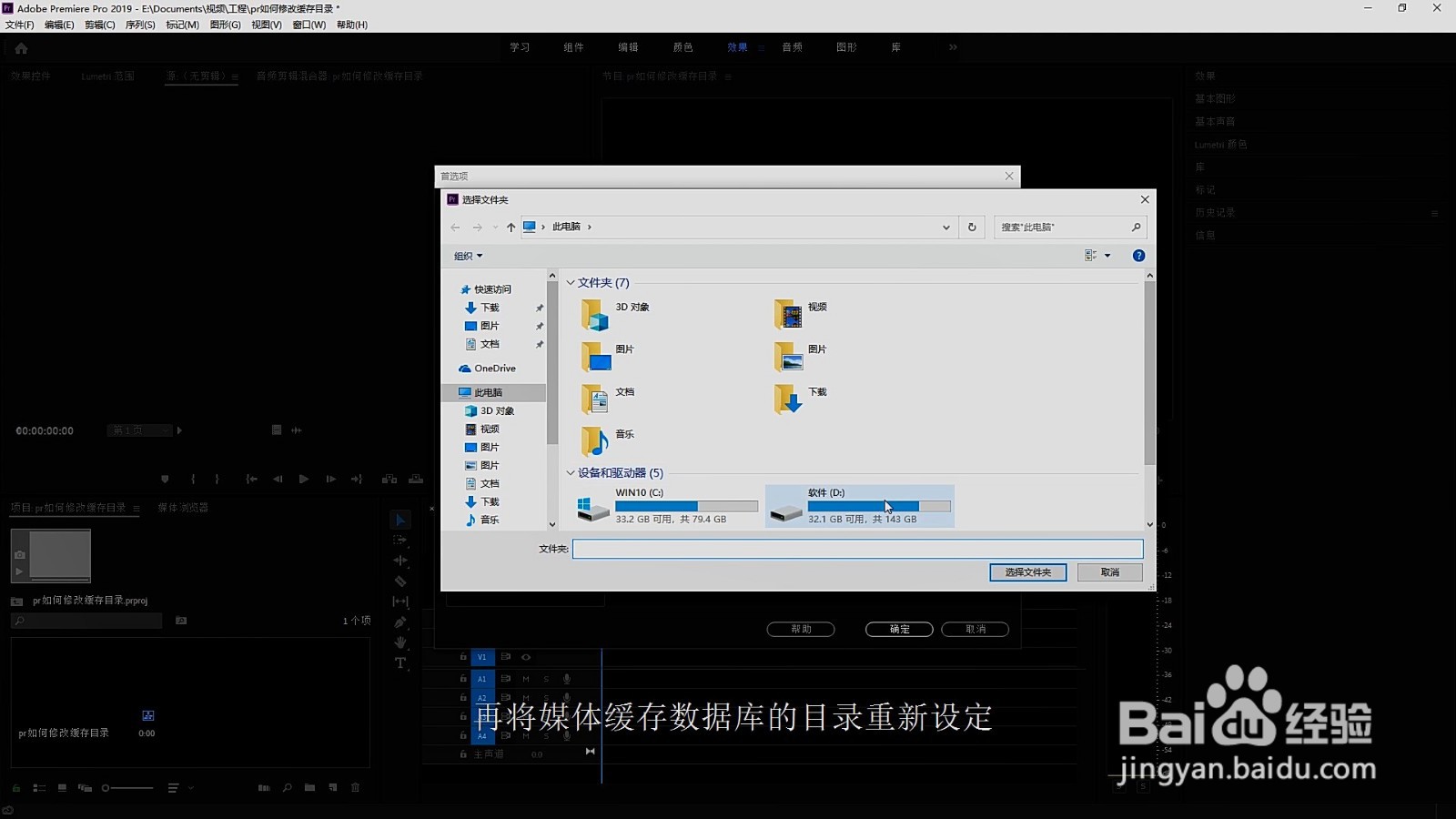
Task: Click New Item icon in project panel
Action: (333, 788)
